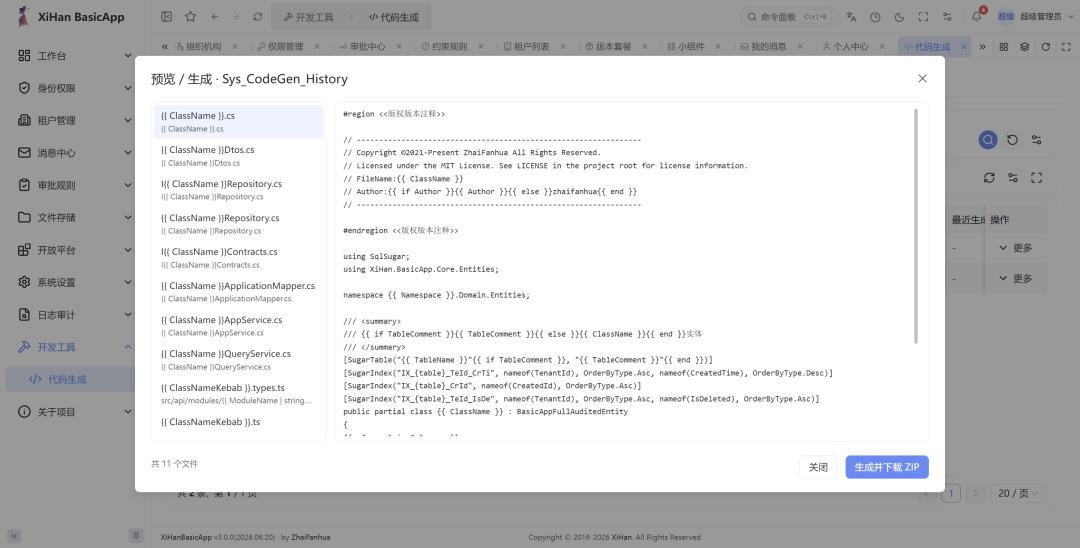The height and width of the screenshot is (548, 1080).
Task: Click the pin icon at sidebar bottom
Action: tap(136, 535)
